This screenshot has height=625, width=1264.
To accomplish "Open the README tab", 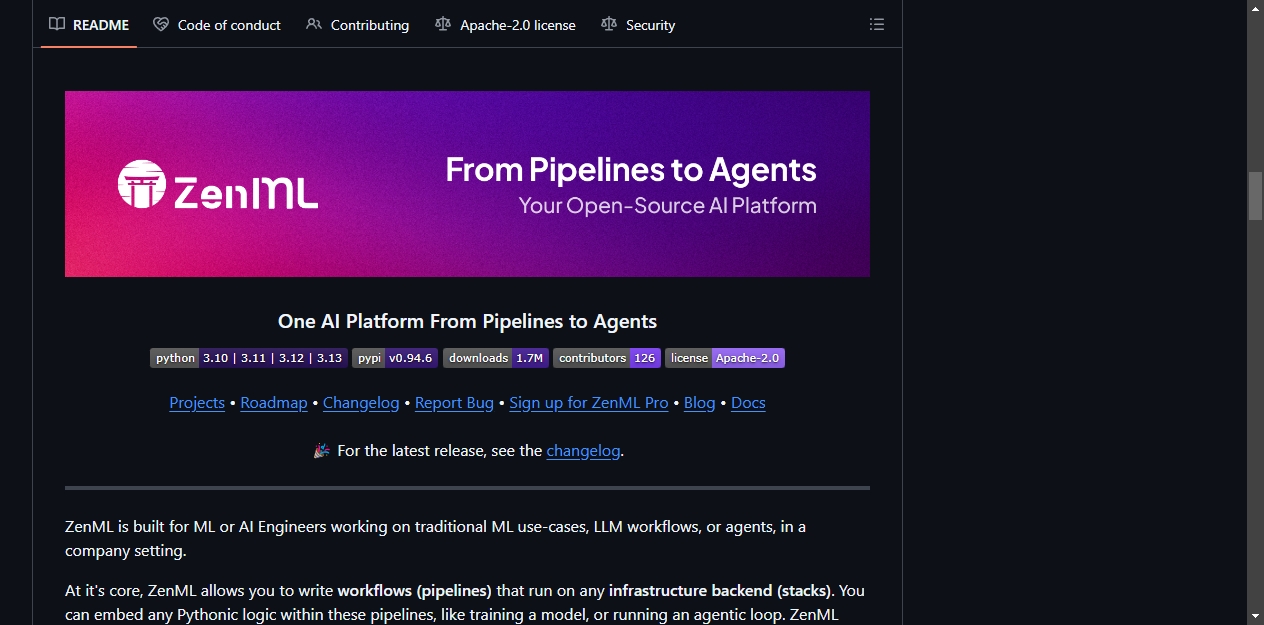I will (x=89, y=25).
